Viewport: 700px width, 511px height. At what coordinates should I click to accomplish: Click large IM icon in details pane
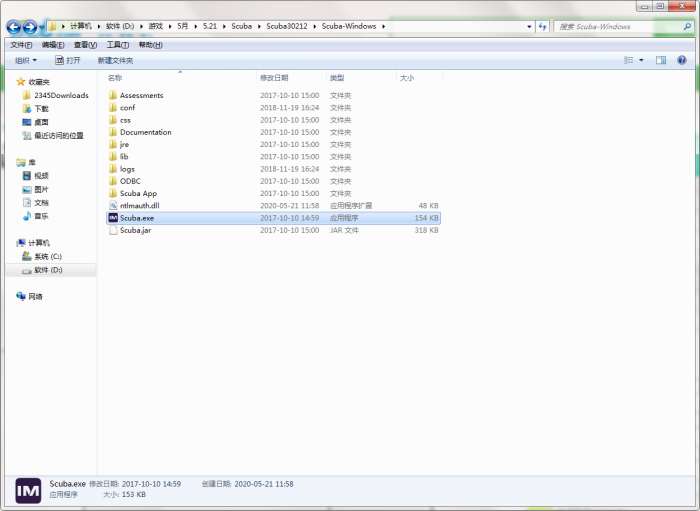click(28, 490)
